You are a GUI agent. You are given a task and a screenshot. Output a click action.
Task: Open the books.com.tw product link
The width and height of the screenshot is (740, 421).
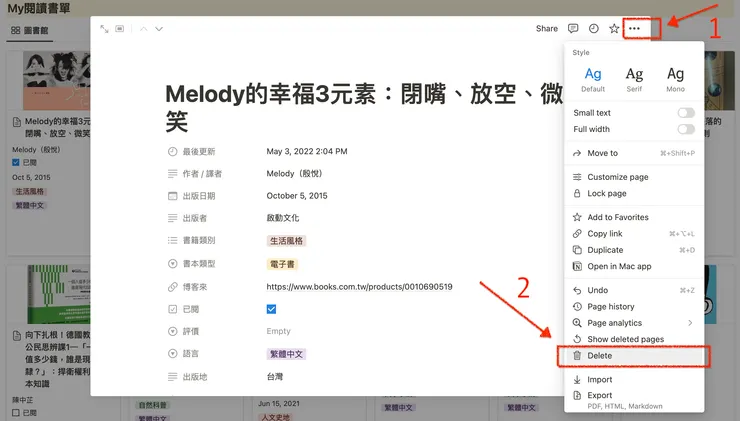click(359, 286)
